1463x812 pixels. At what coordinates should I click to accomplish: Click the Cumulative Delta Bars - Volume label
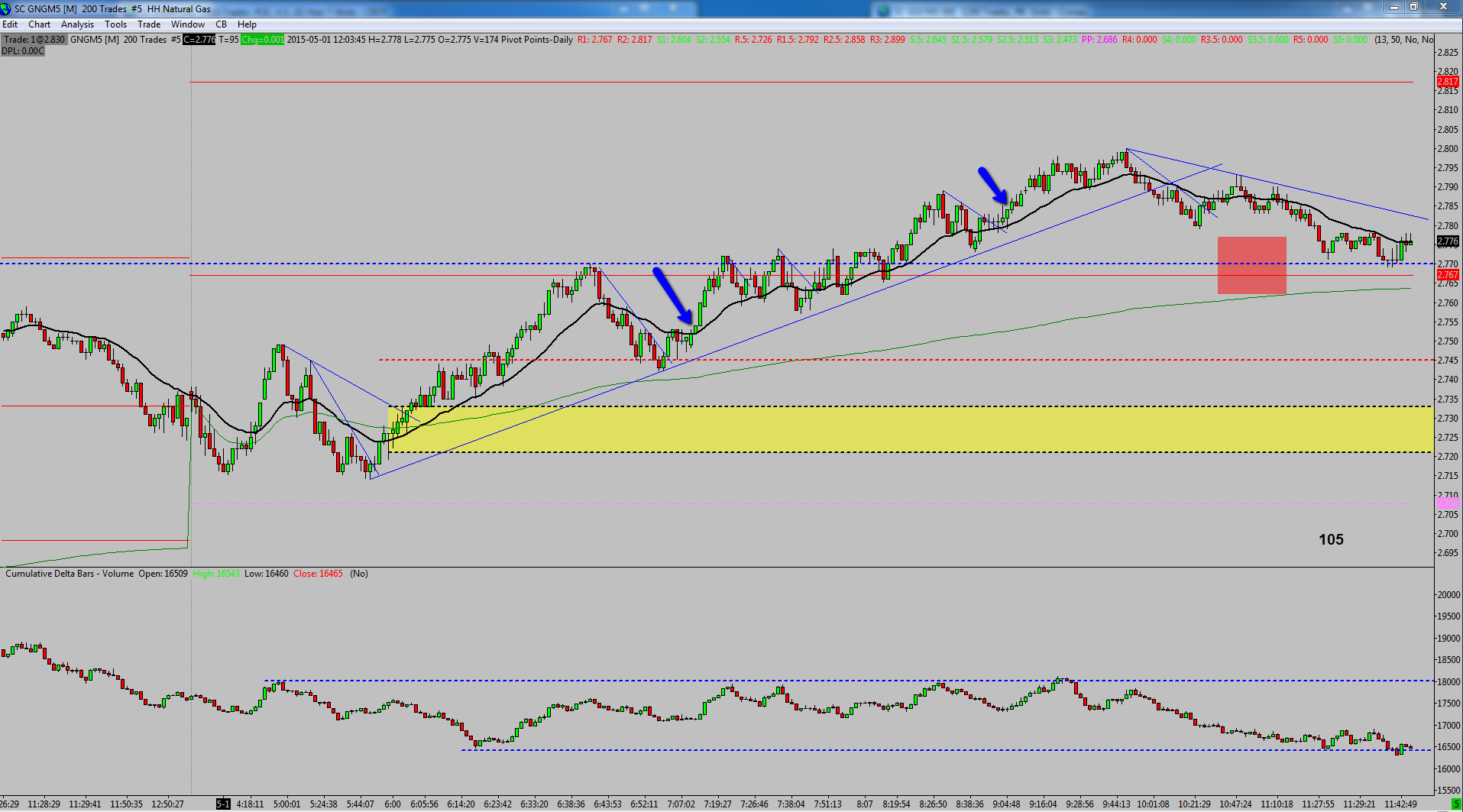click(x=70, y=574)
